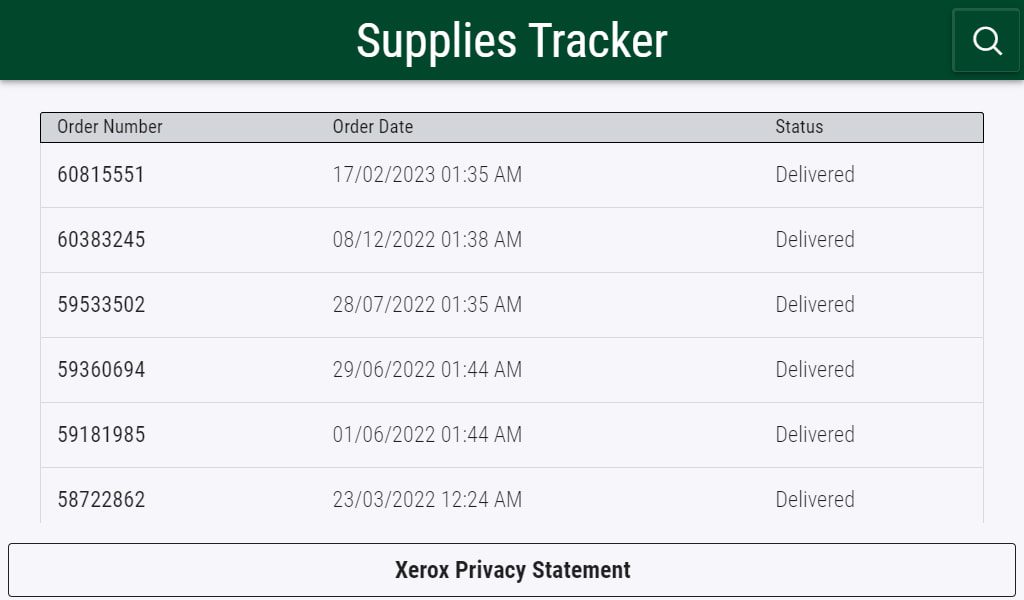Sort by the Status column header
Screen dimensions: 1024x600
[x=799, y=127]
